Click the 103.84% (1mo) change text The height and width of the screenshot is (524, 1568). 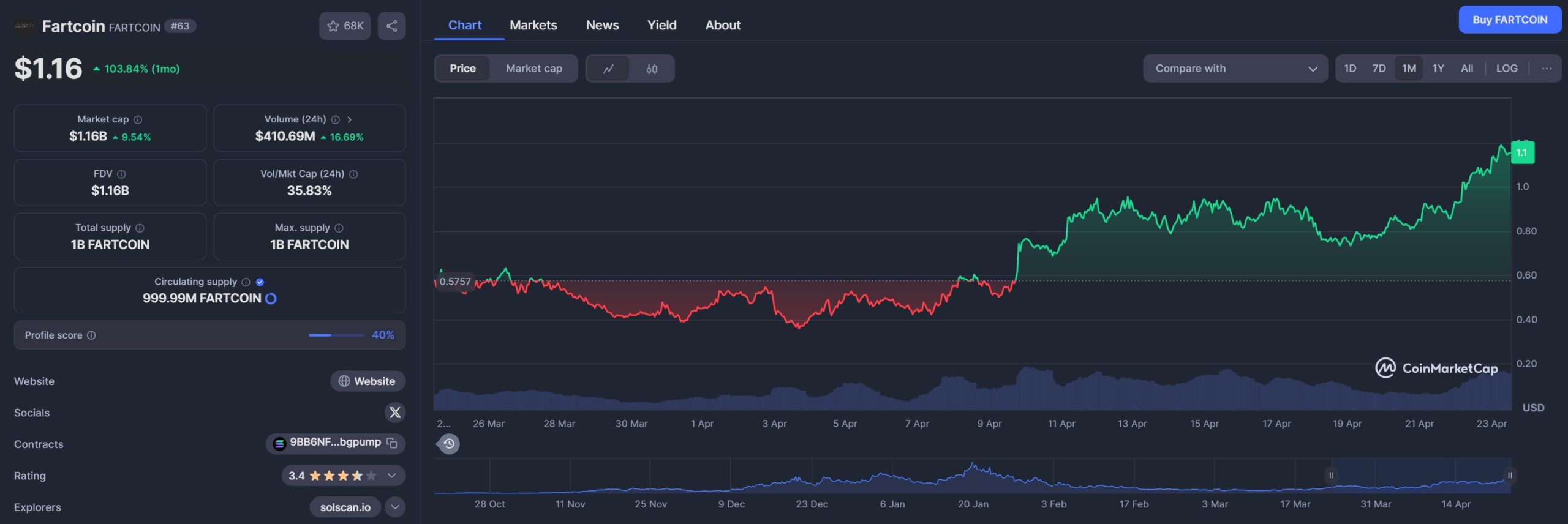[141, 69]
